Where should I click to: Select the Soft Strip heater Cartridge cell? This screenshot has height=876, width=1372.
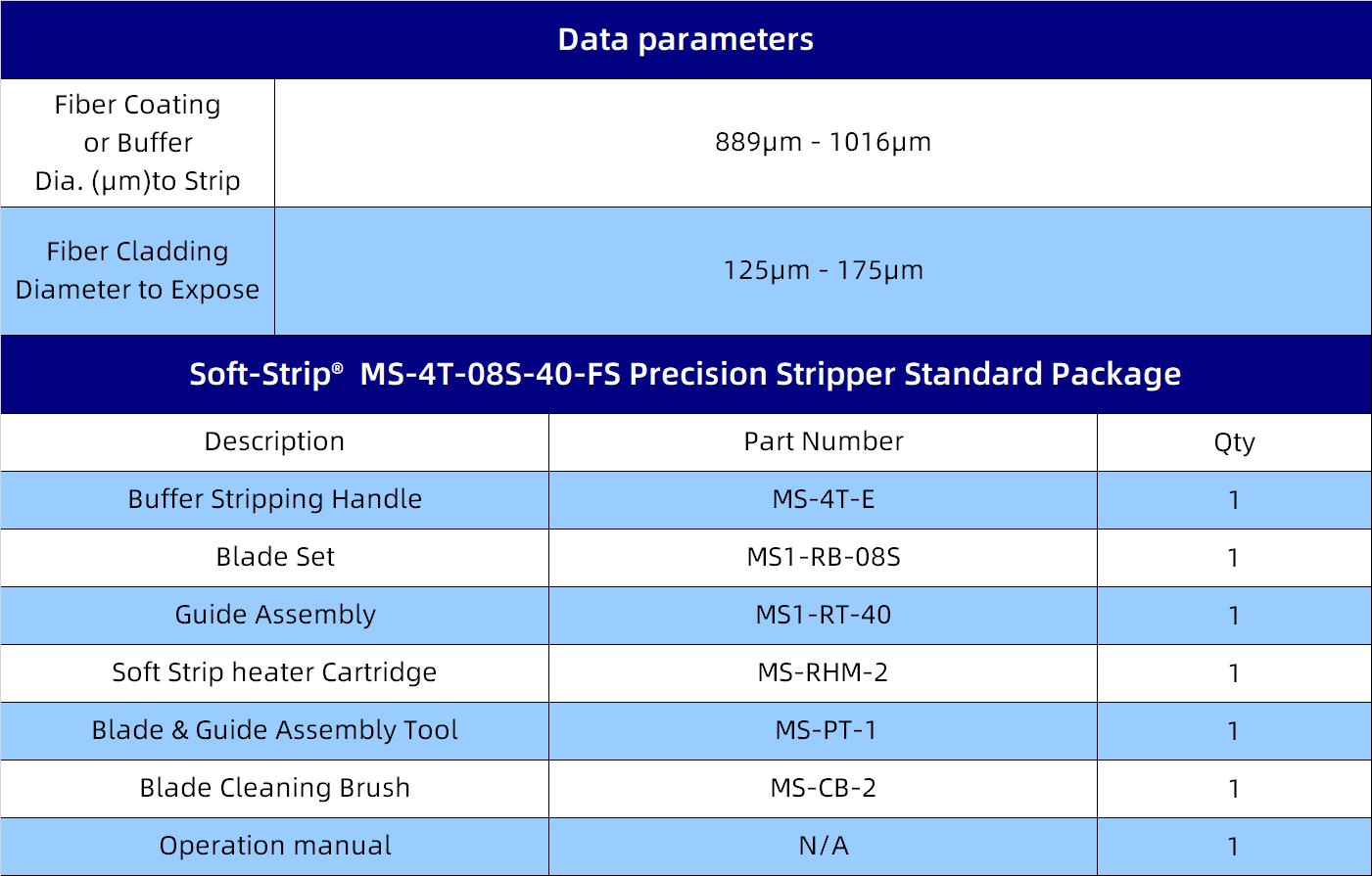click(274, 672)
